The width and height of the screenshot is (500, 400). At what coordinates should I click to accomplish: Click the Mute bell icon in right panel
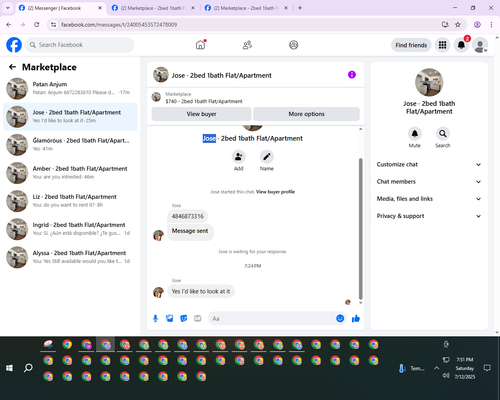(415, 134)
